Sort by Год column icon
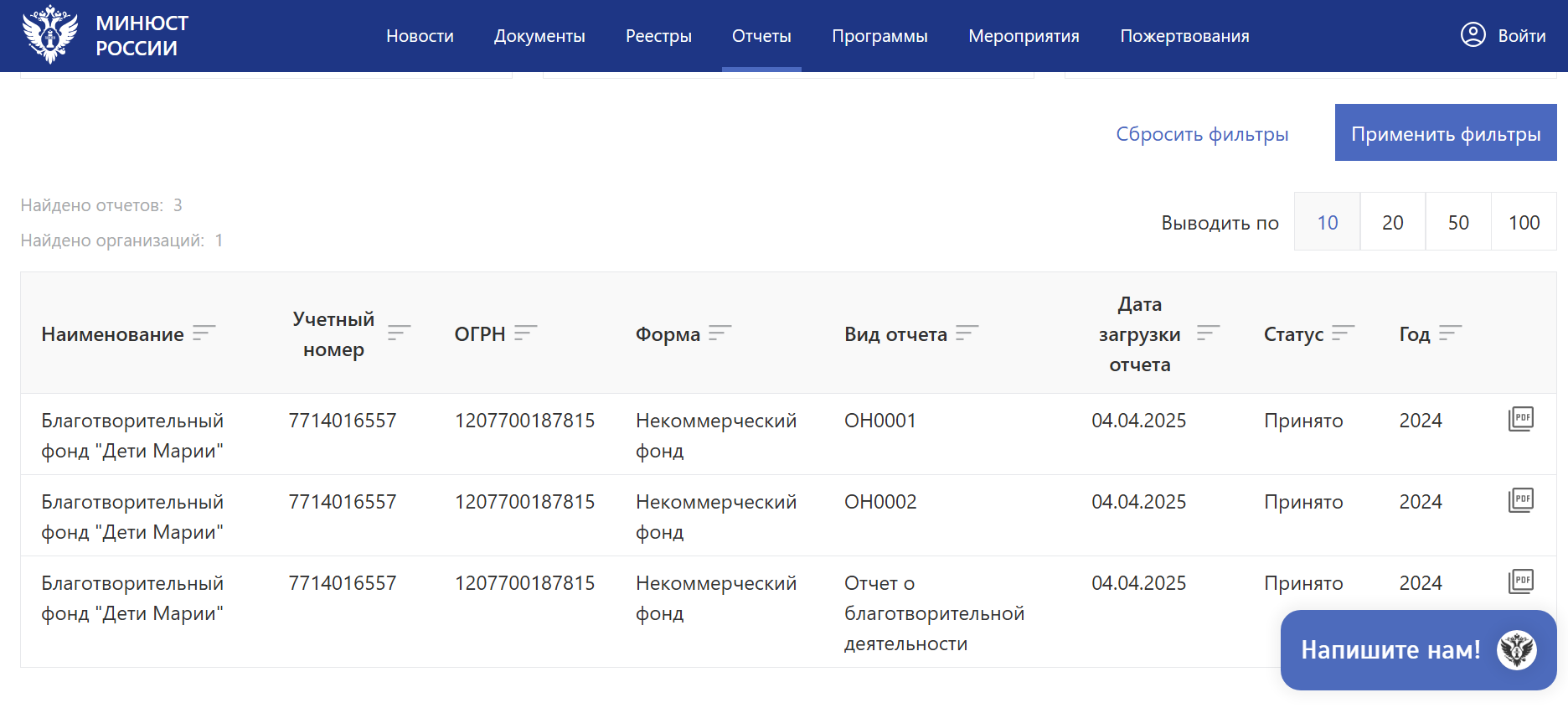 [x=1450, y=333]
